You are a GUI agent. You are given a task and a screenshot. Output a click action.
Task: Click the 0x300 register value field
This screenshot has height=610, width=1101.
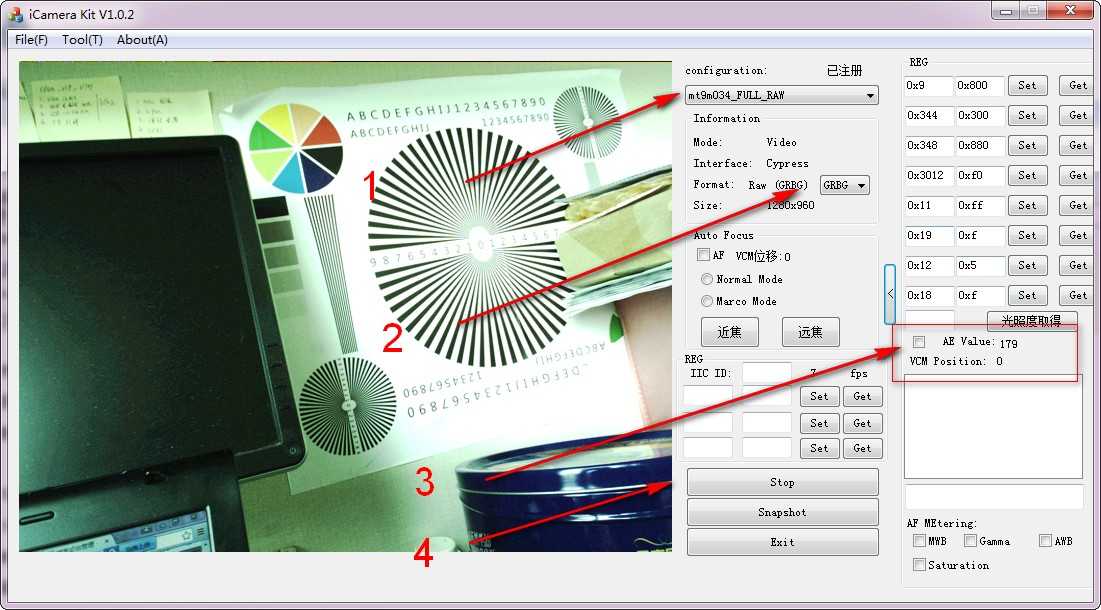tap(980, 115)
